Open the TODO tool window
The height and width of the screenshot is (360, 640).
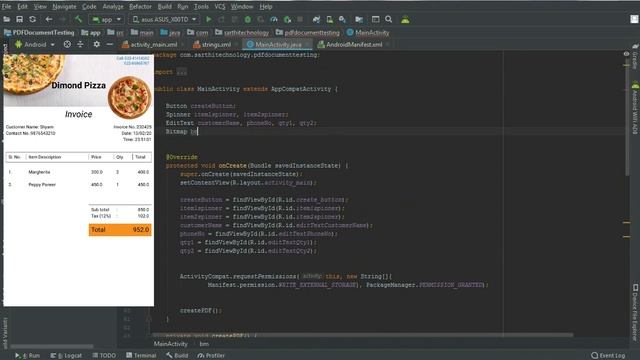pyautogui.click(x=104, y=356)
